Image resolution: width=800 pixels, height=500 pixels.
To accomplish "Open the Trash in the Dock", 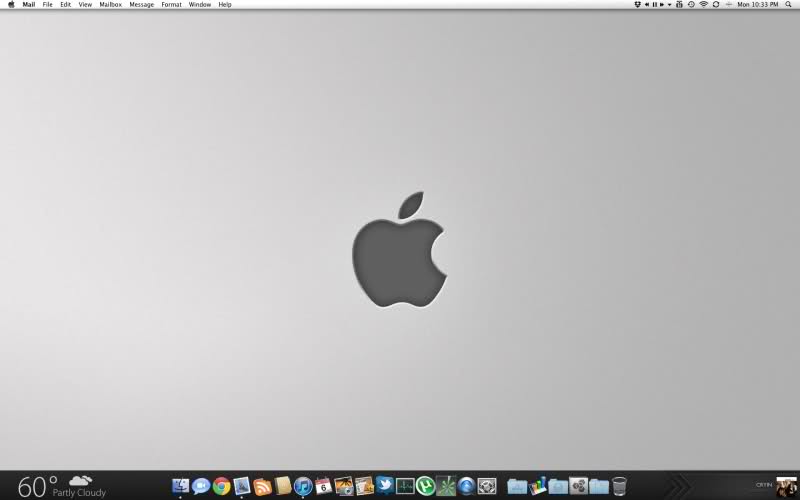I will [619, 486].
